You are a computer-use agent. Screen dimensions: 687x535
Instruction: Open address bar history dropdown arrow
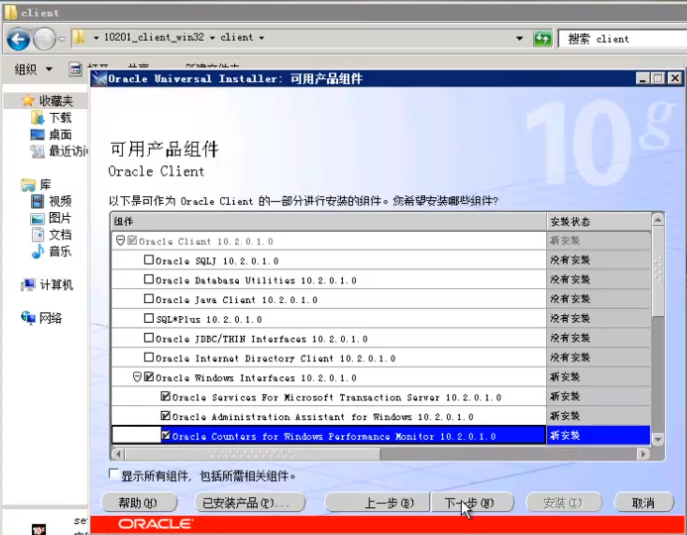(x=520, y=39)
